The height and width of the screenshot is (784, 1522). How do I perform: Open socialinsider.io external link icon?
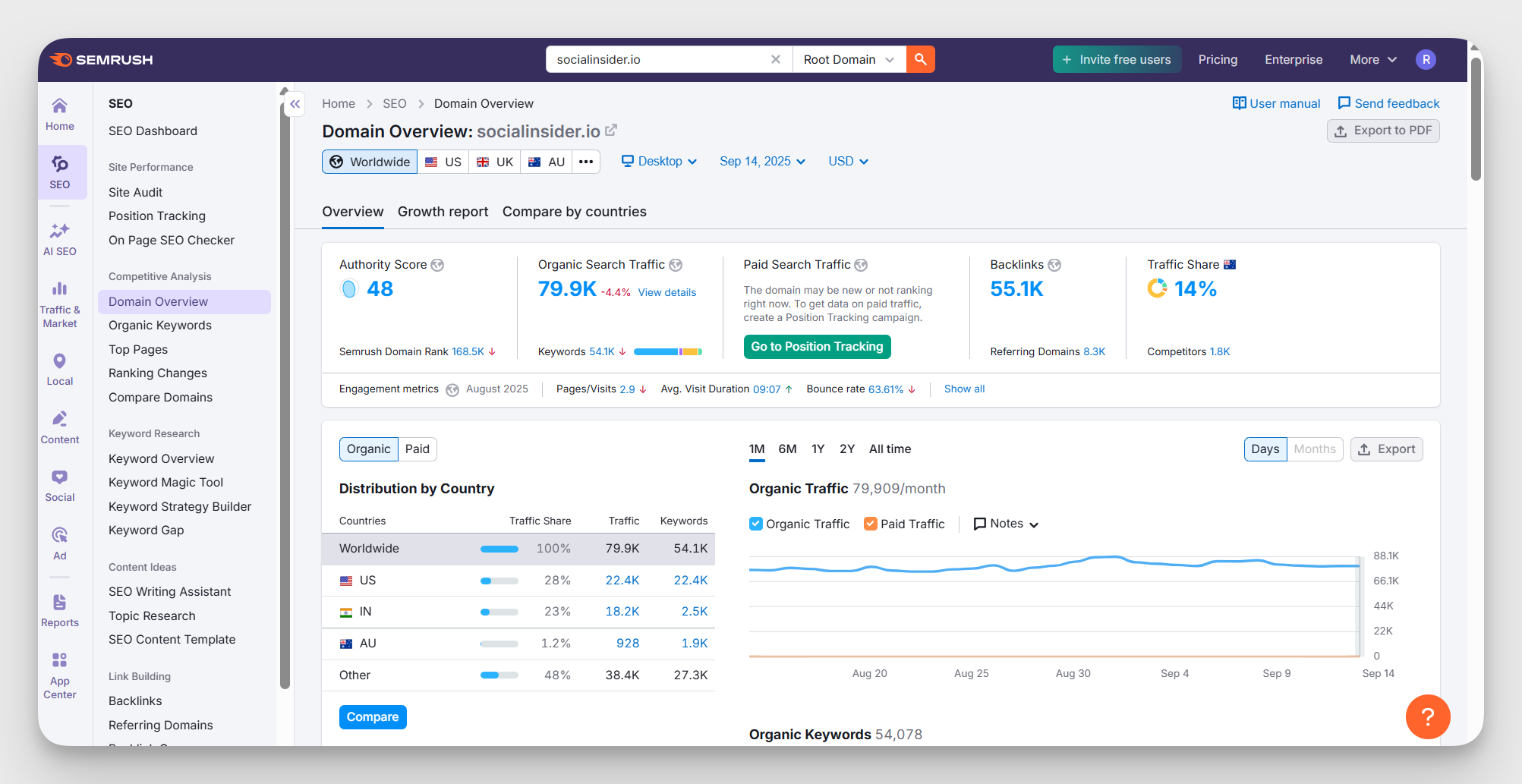click(x=611, y=131)
